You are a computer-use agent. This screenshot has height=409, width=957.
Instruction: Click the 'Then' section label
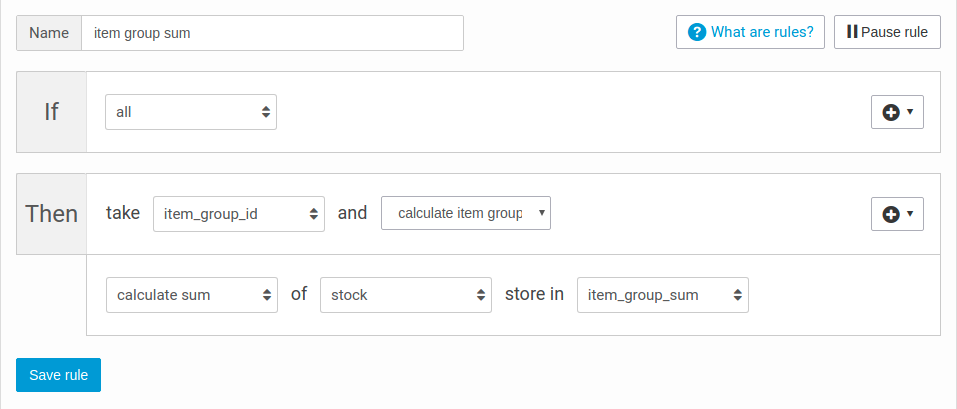coord(52,213)
